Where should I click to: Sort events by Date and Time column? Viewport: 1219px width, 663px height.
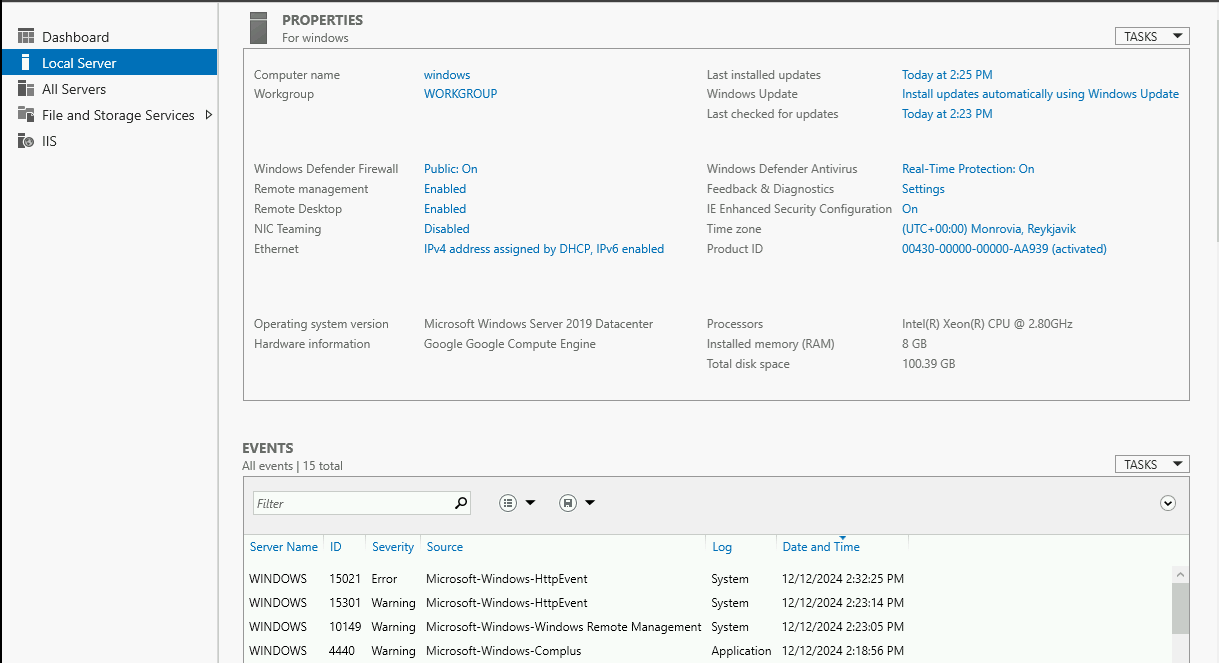click(821, 547)
